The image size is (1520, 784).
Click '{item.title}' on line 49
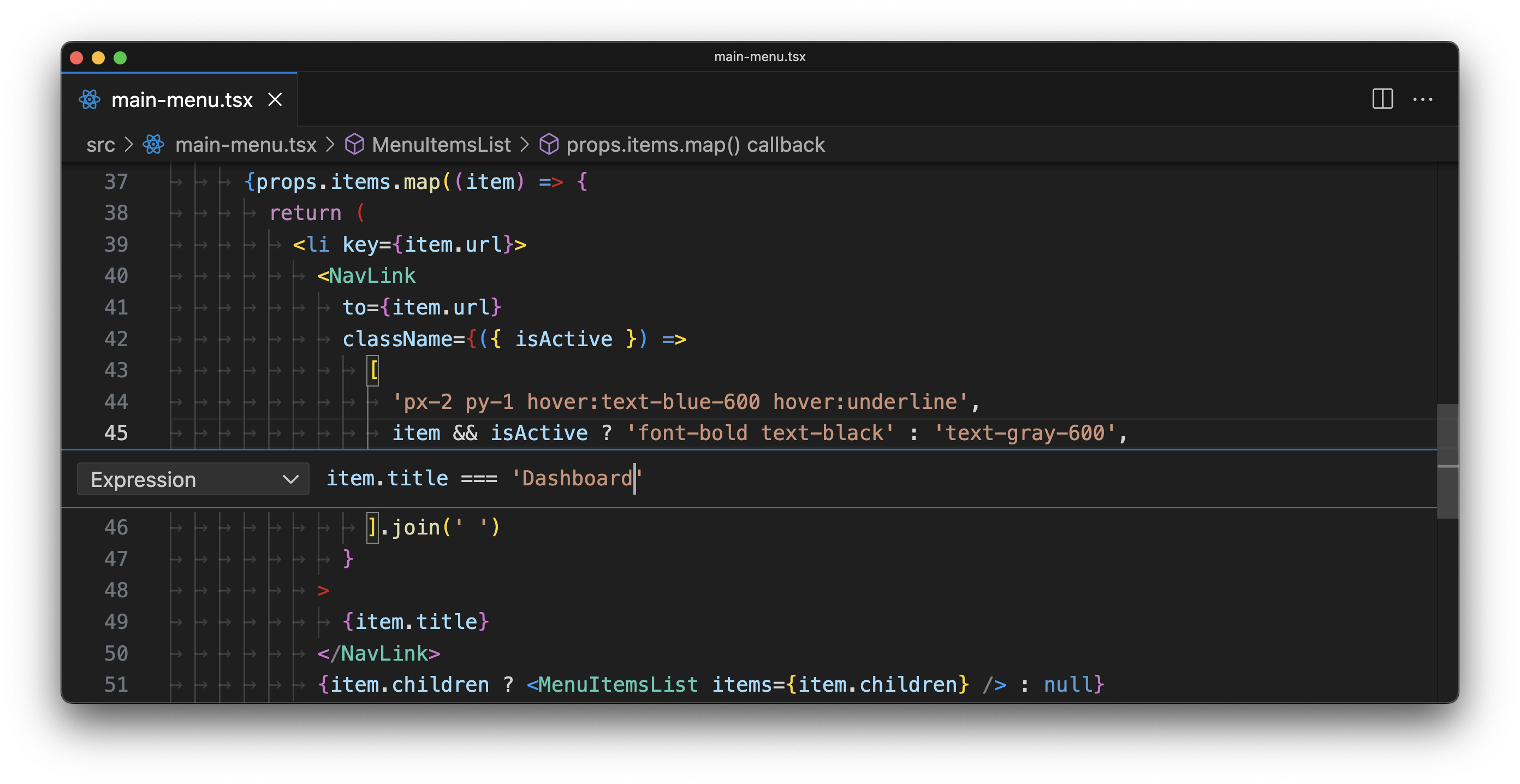[x=416, y=621]
